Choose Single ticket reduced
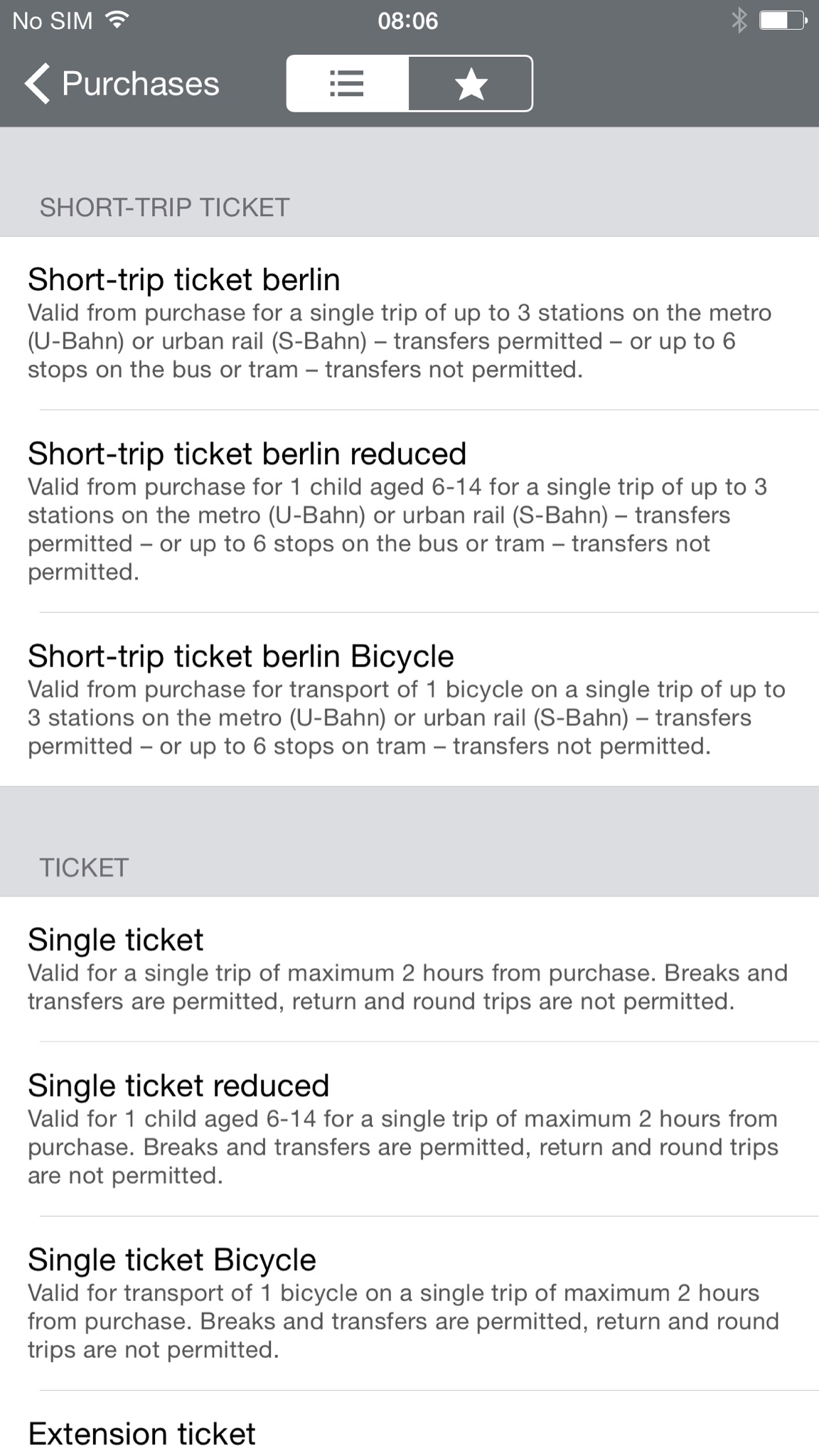 409,1130
